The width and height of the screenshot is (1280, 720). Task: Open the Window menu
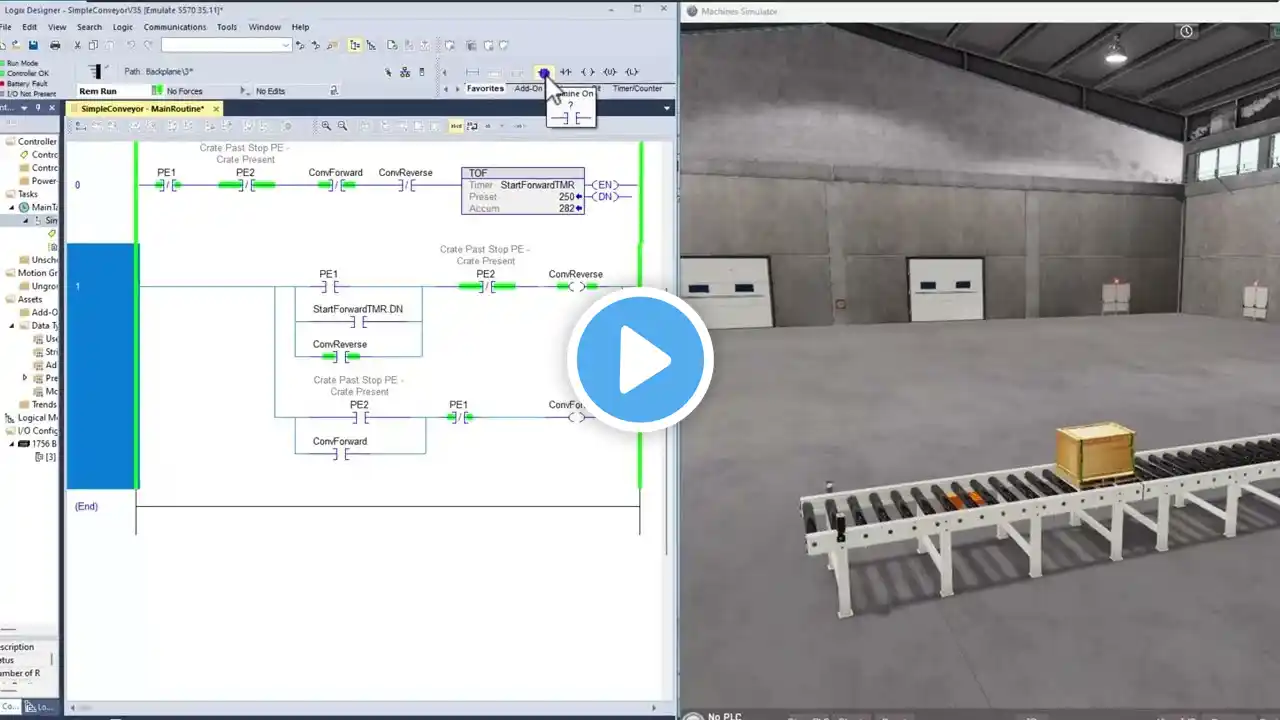pyautogui.click(x=264, y=27)
